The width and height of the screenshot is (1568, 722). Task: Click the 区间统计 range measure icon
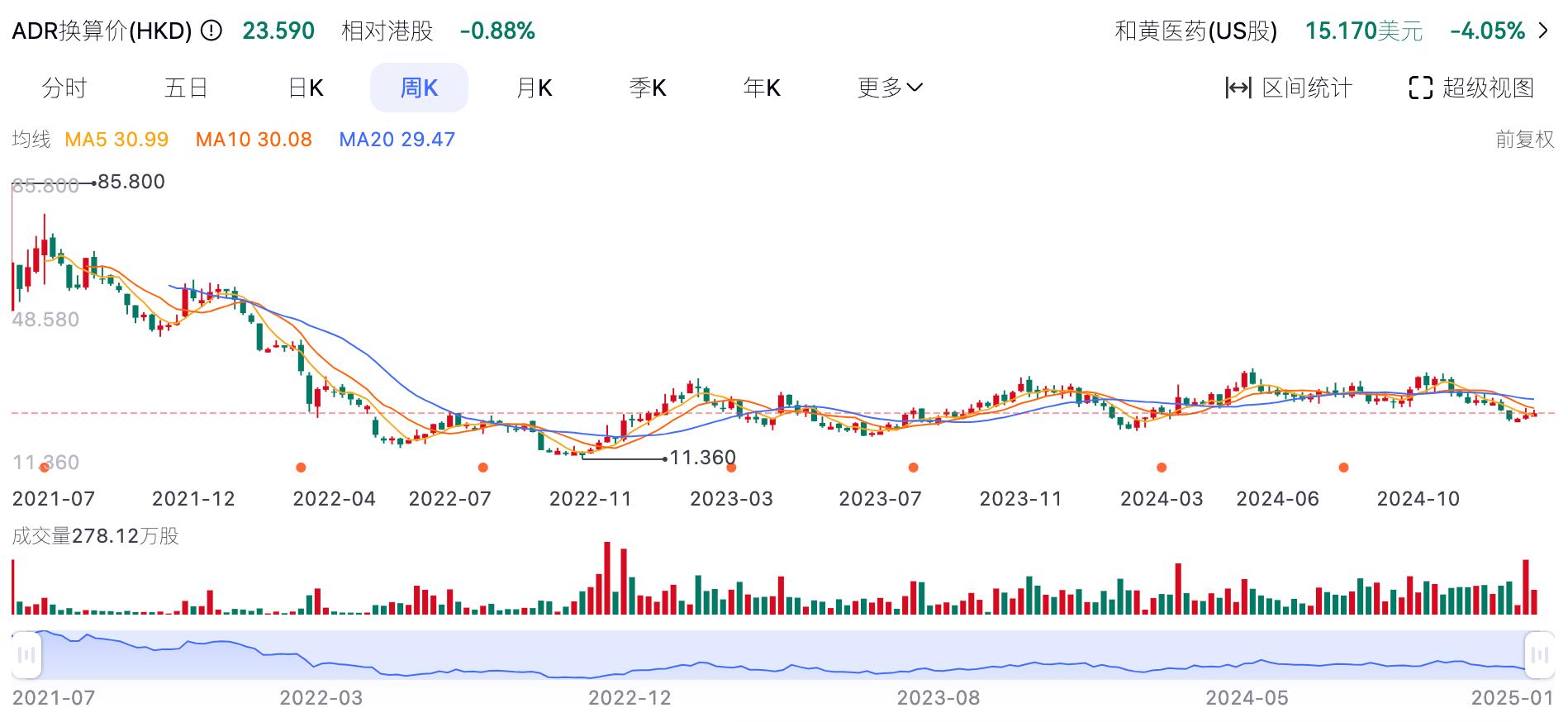point(1238,88)
